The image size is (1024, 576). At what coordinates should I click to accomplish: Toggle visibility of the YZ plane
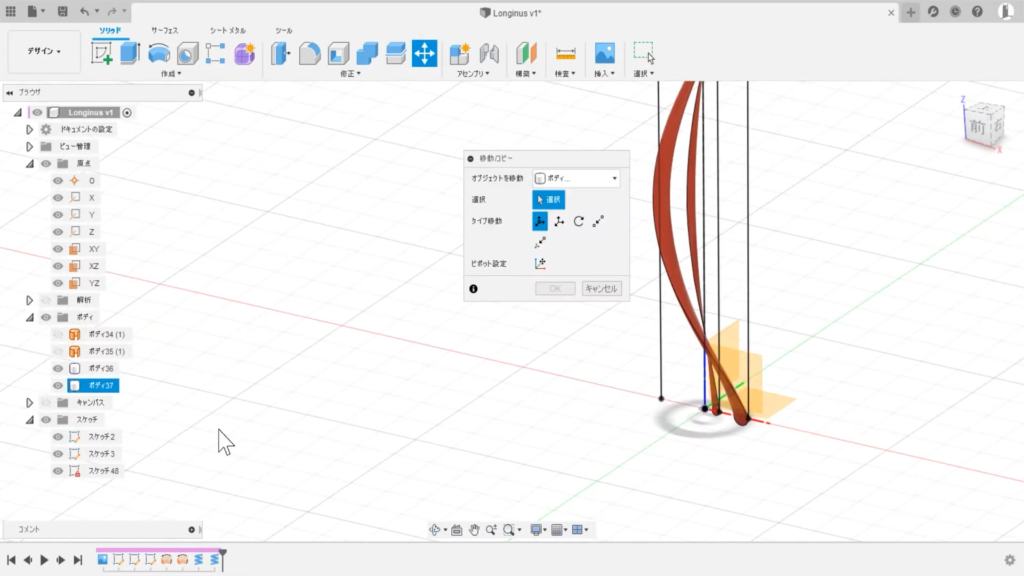(x=58, y=283)
